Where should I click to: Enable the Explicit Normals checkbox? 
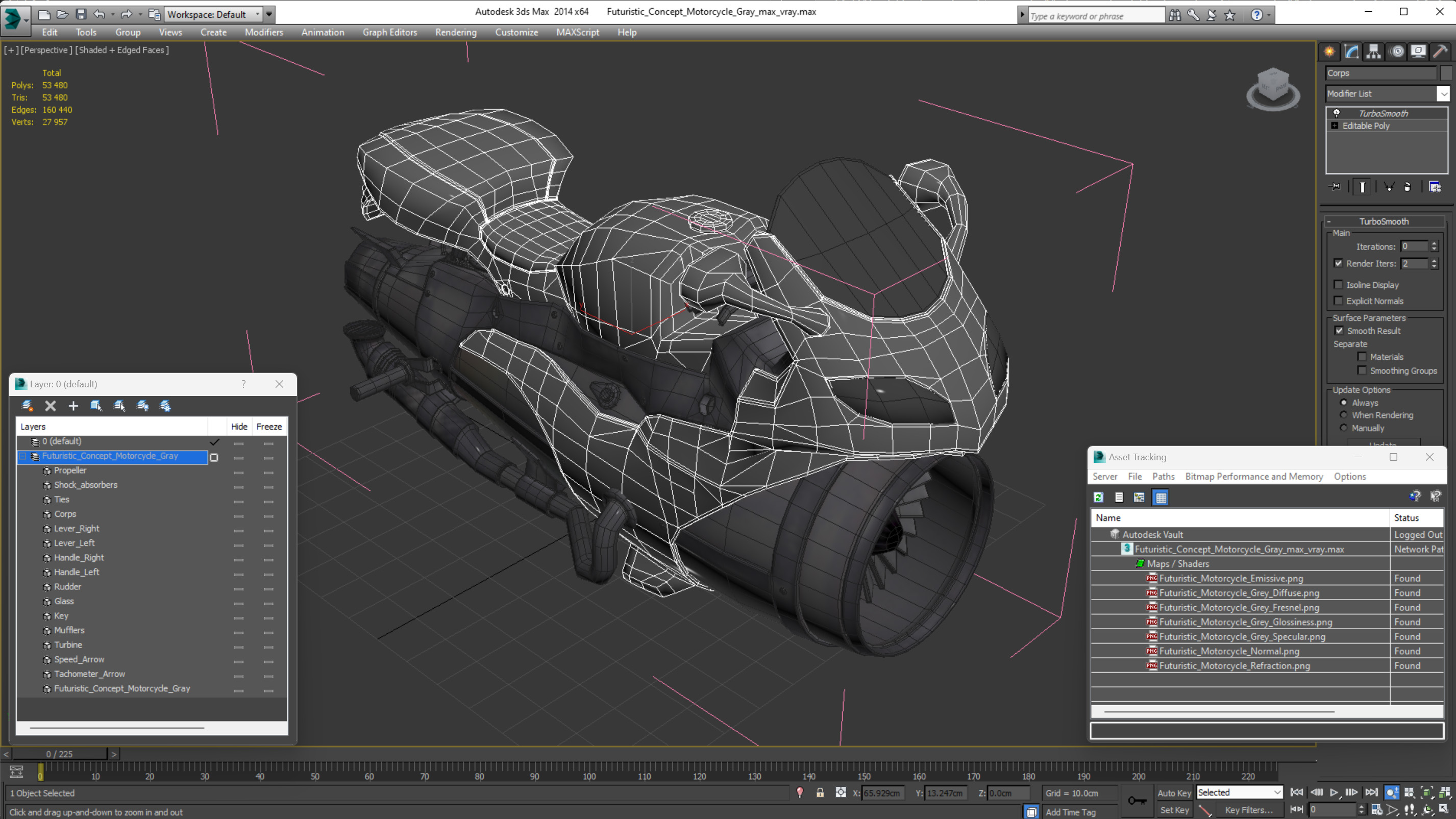pos(1339,301)
